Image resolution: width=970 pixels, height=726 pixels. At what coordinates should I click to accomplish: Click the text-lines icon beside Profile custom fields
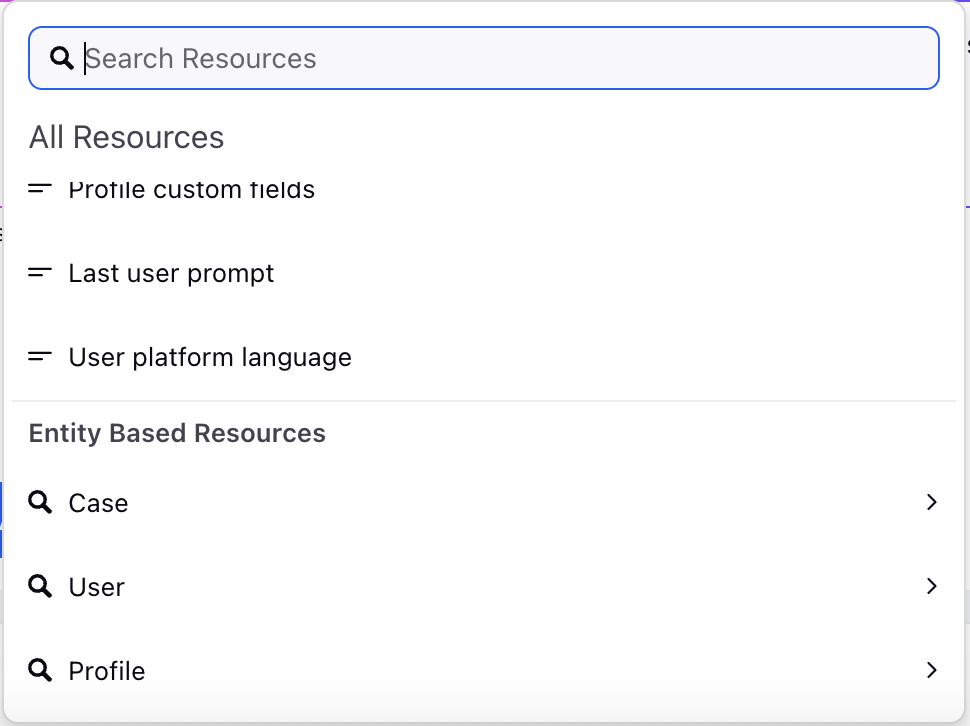click(x=40, y=188)
